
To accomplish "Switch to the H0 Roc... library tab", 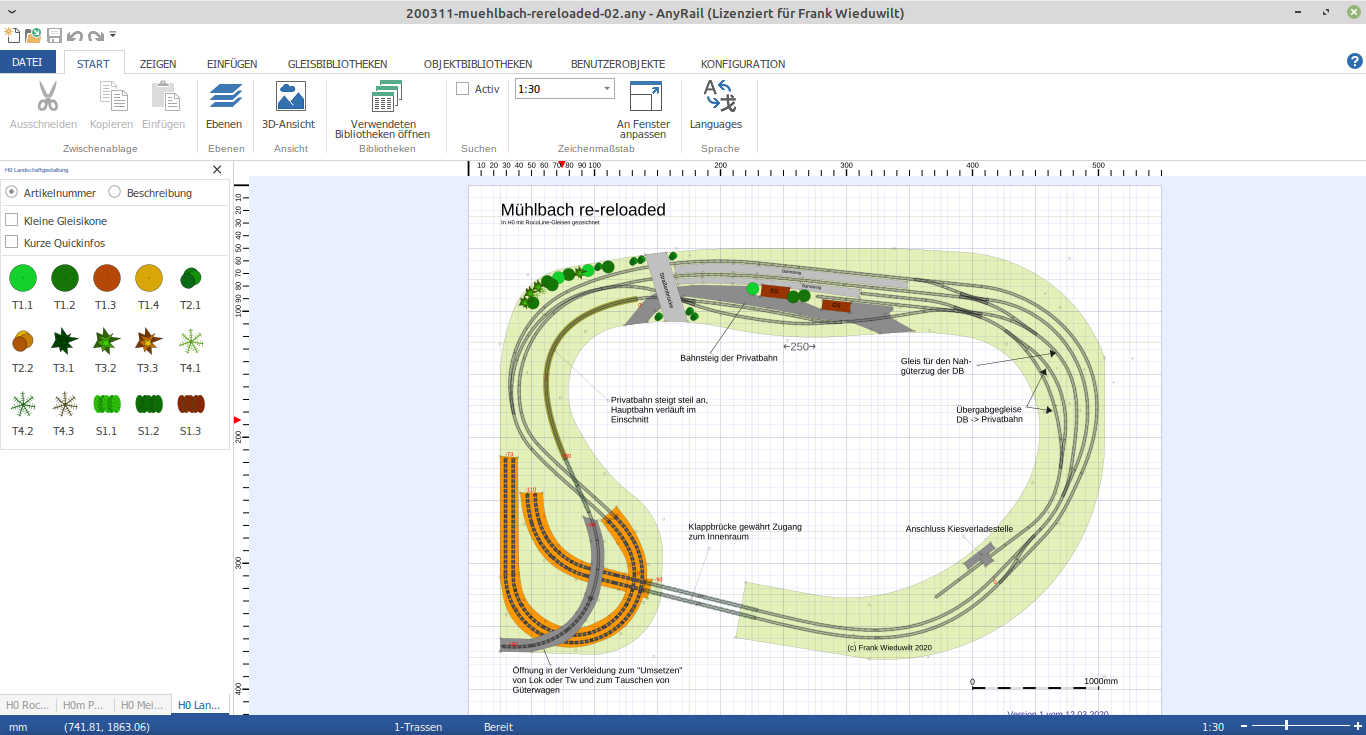I will point(28,705).
